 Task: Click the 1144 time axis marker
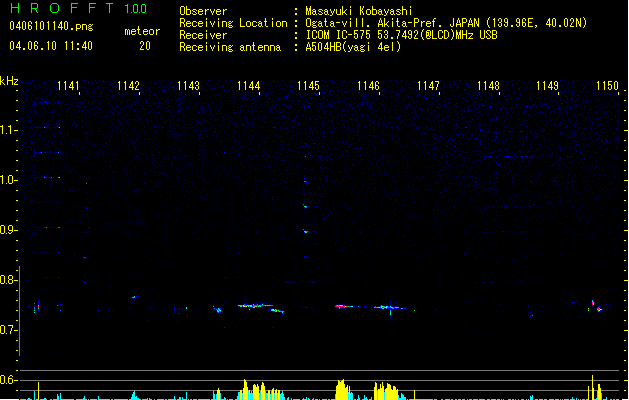click(x=248, y=86)
